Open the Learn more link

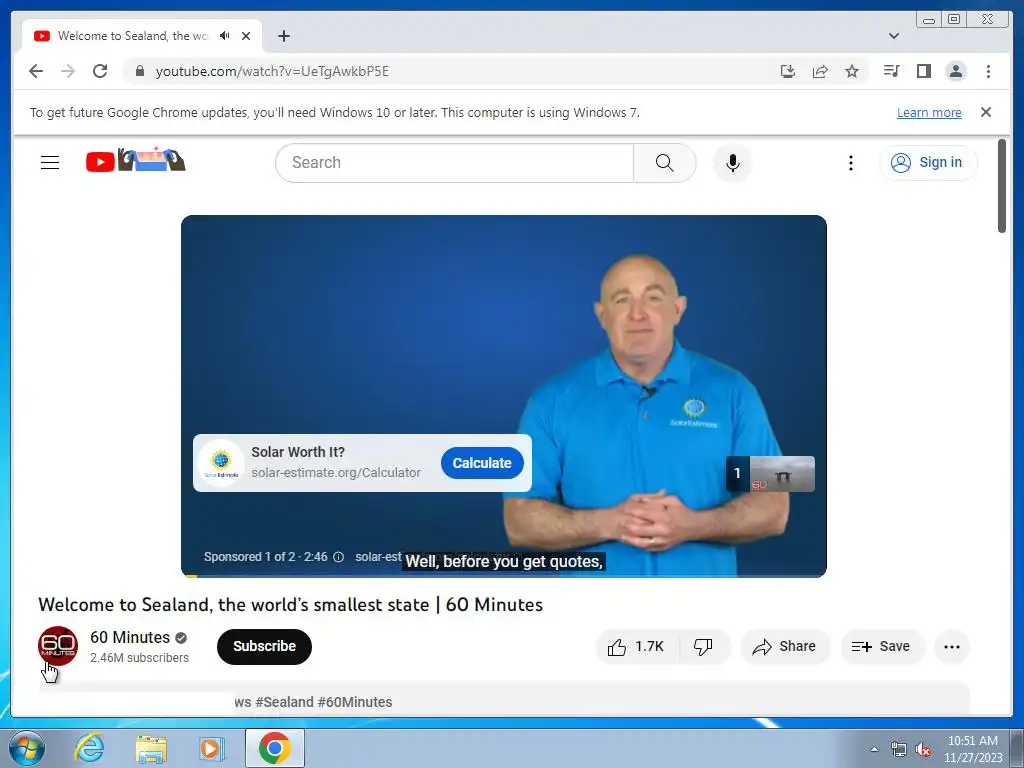(x=929, y=112)
